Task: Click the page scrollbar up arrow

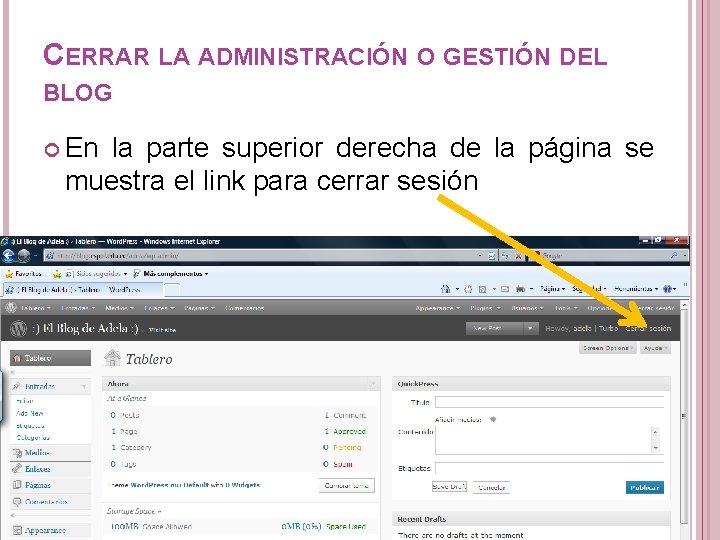Action: coord(684,305)
